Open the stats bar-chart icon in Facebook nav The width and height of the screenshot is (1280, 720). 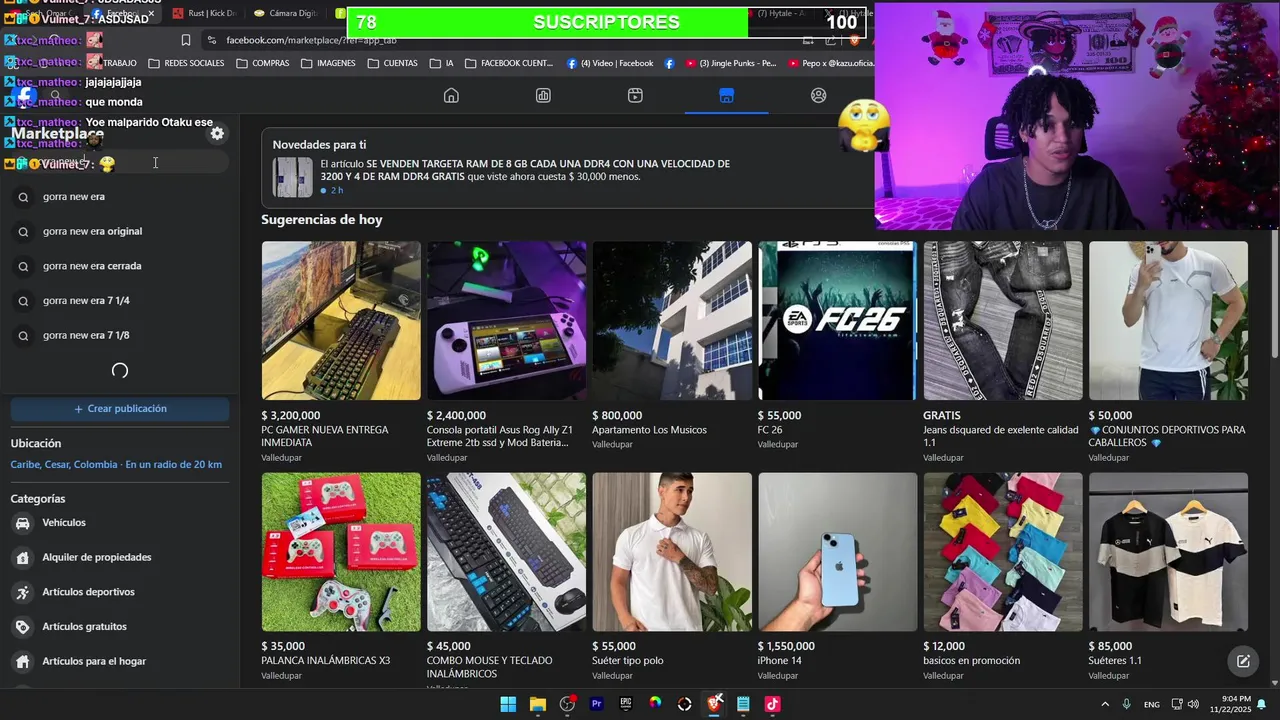pyautogui.click(x=543, y=95)
